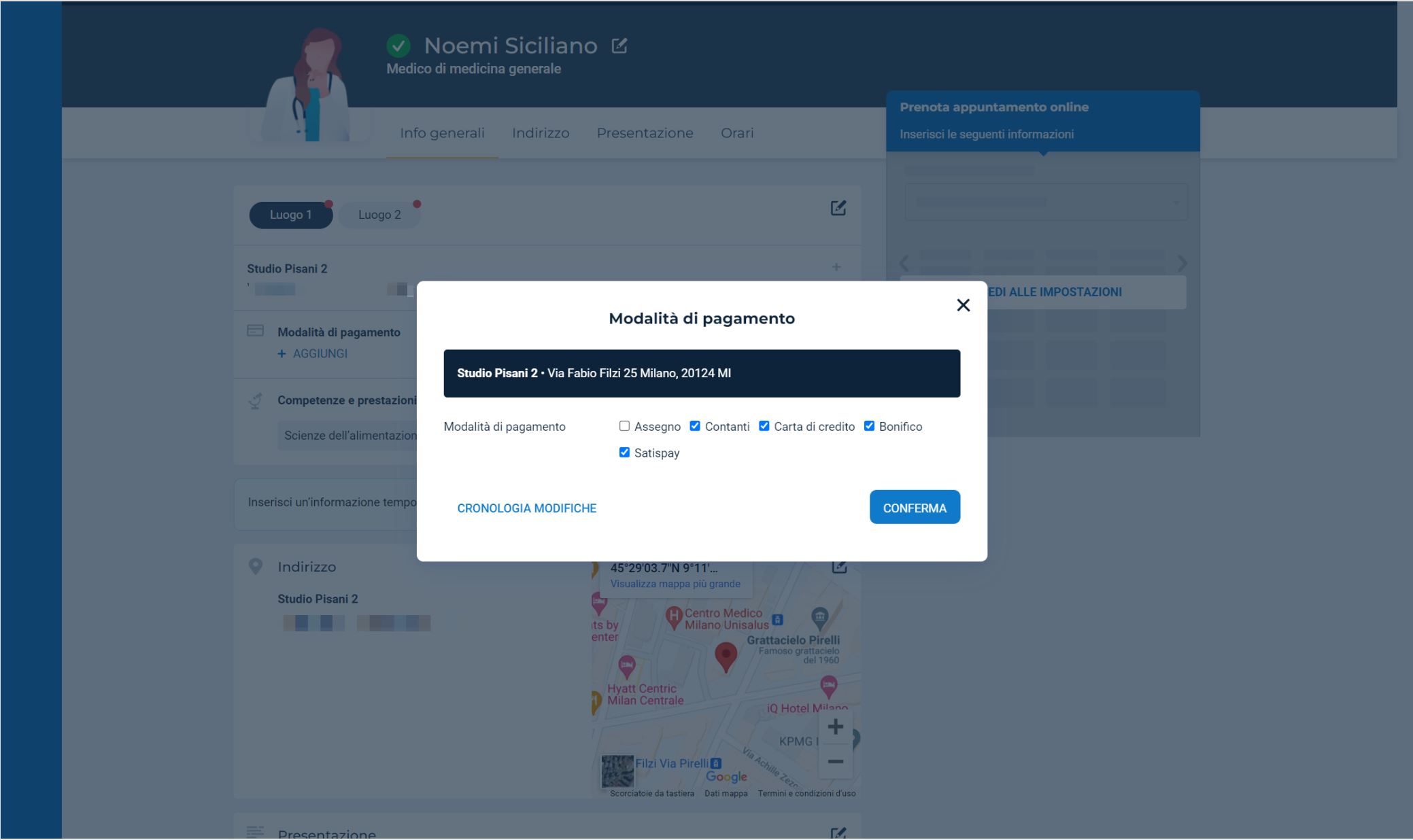Screen dimensions: 1413x840
Task: Enable the Assegno checkbox
Action: [624, 426]
